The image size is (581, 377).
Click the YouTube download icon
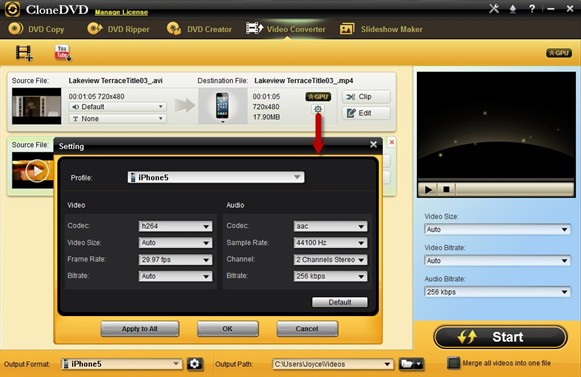coord(63,53)
